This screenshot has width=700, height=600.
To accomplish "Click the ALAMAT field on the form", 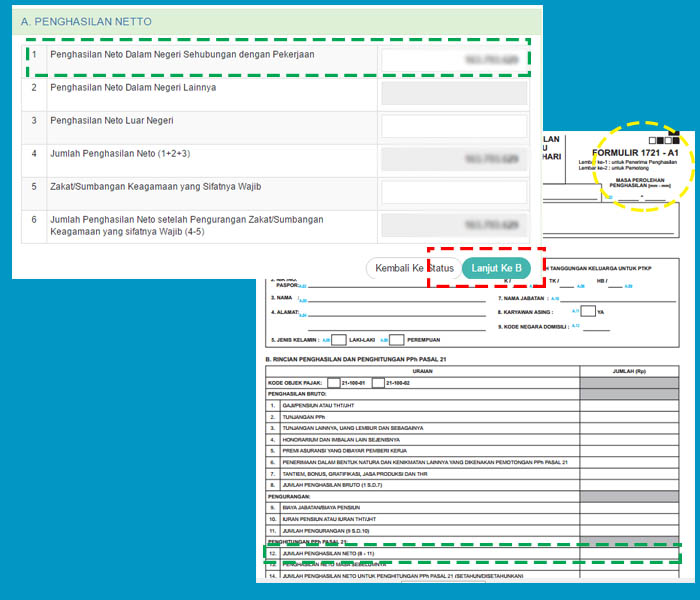I will click(x=397, y=312).
